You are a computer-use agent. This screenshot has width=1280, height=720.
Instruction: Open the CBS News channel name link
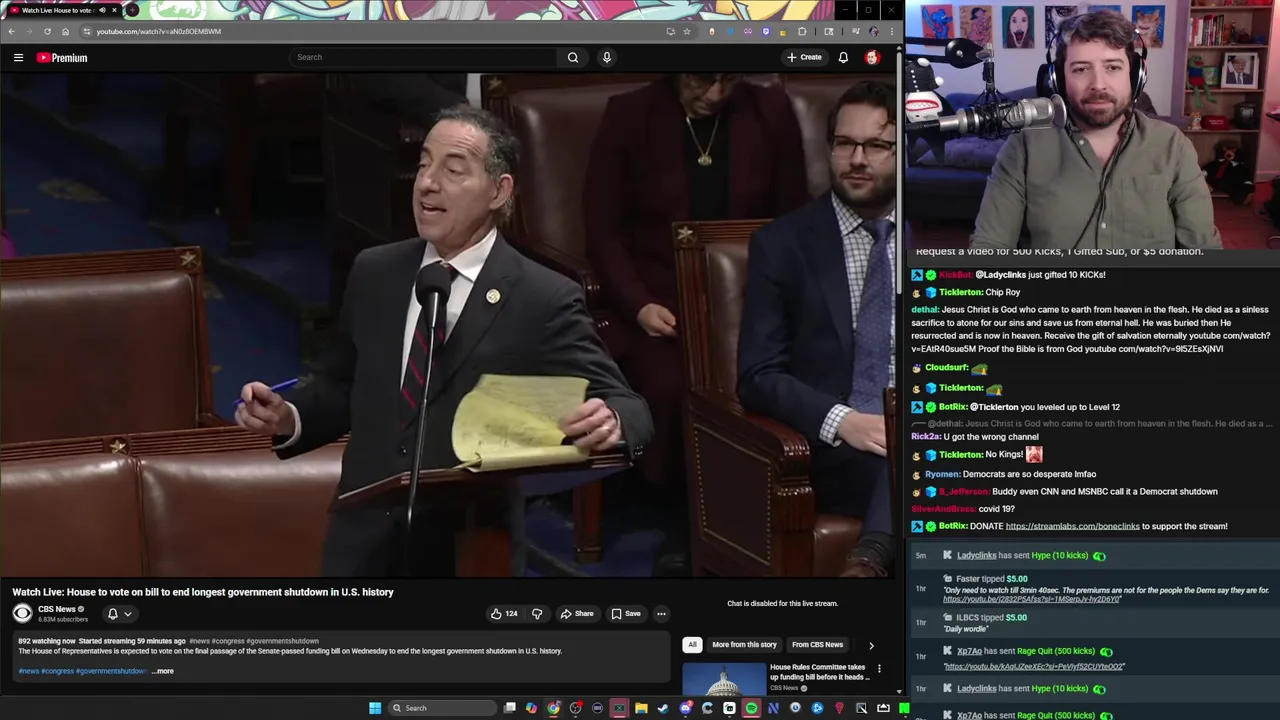tap(57, 609)
